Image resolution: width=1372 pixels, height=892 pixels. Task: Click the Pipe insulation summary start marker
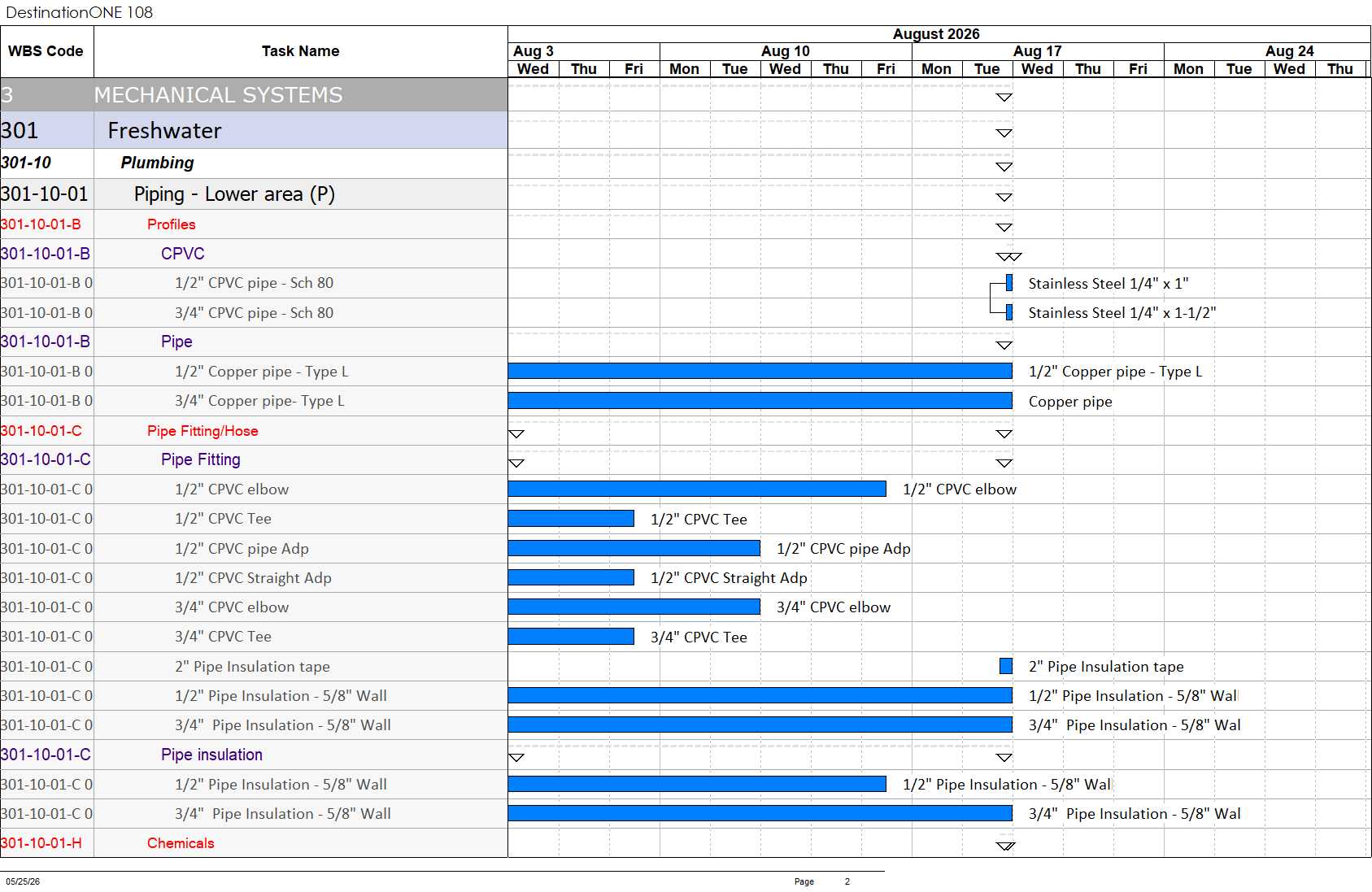coord(516,758)
